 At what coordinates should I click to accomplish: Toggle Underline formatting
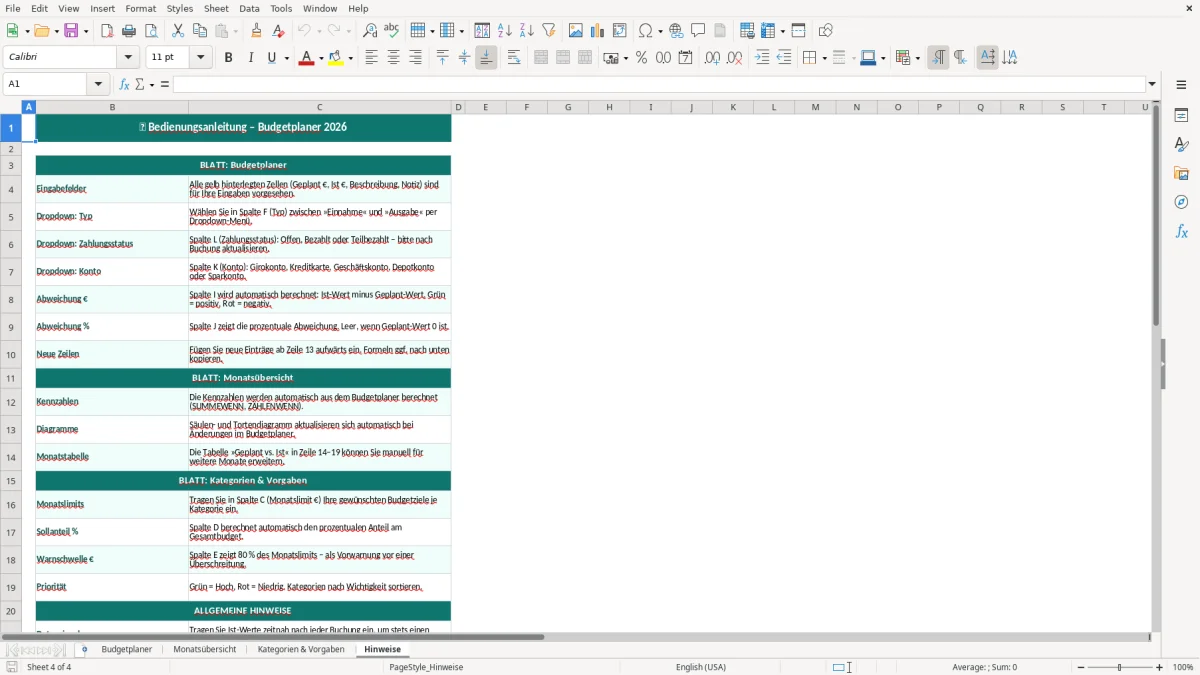(x=272, y=58)
